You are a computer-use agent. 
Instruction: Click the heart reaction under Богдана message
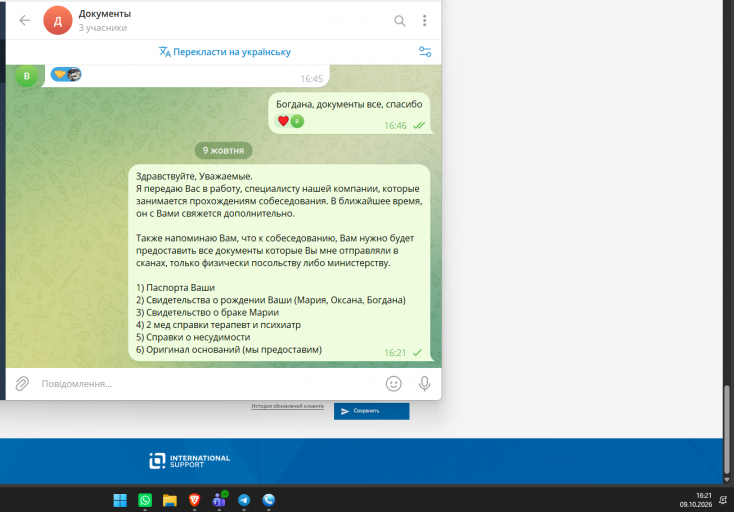(289, 121)
